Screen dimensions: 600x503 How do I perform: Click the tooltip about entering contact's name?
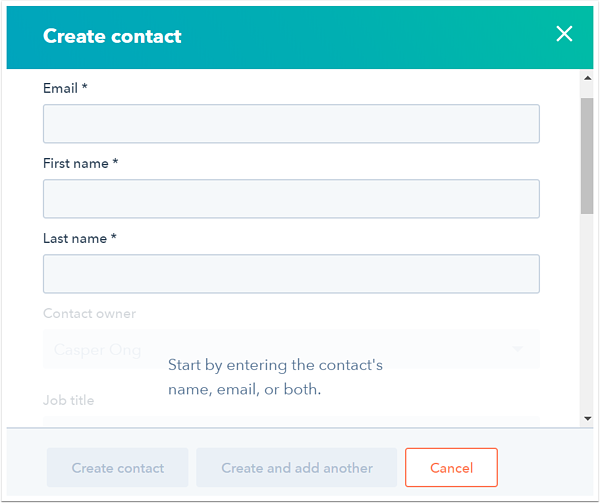pos(275,377)
